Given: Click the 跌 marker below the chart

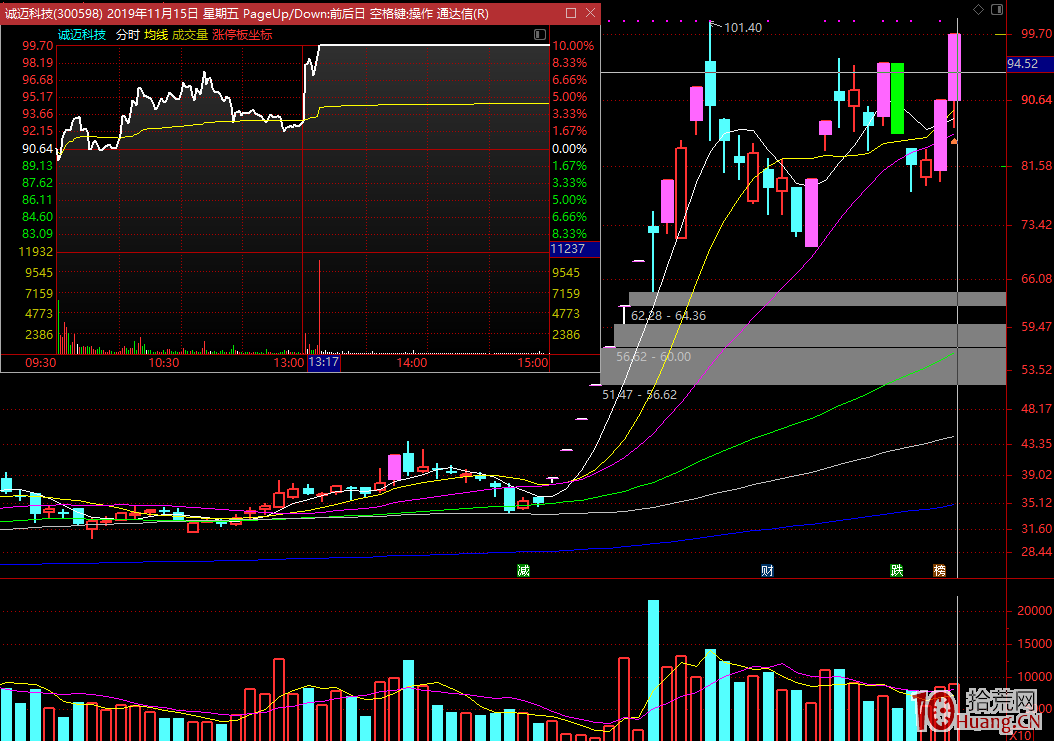Looking at the screenshot, I should point(897,570).
